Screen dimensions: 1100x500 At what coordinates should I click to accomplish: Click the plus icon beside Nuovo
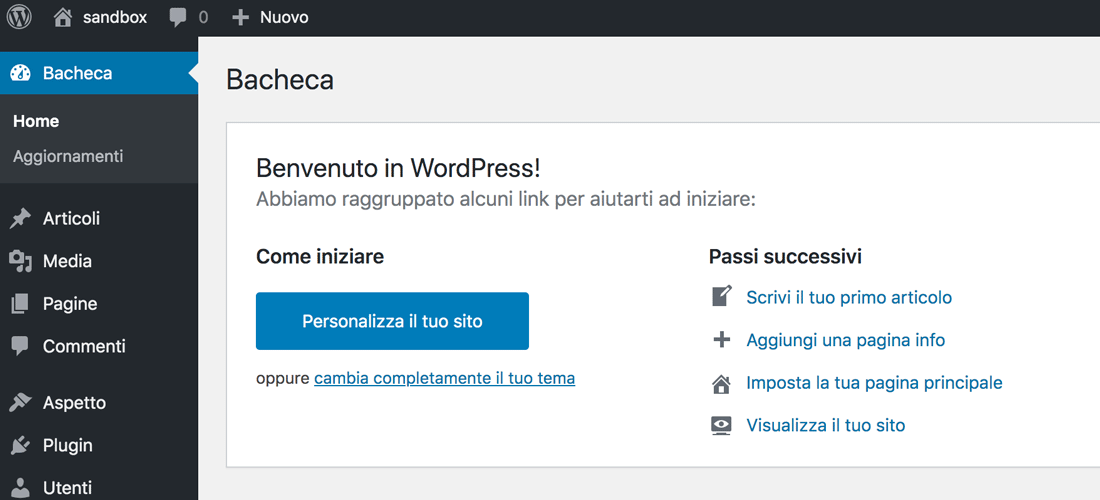point(241,18)
